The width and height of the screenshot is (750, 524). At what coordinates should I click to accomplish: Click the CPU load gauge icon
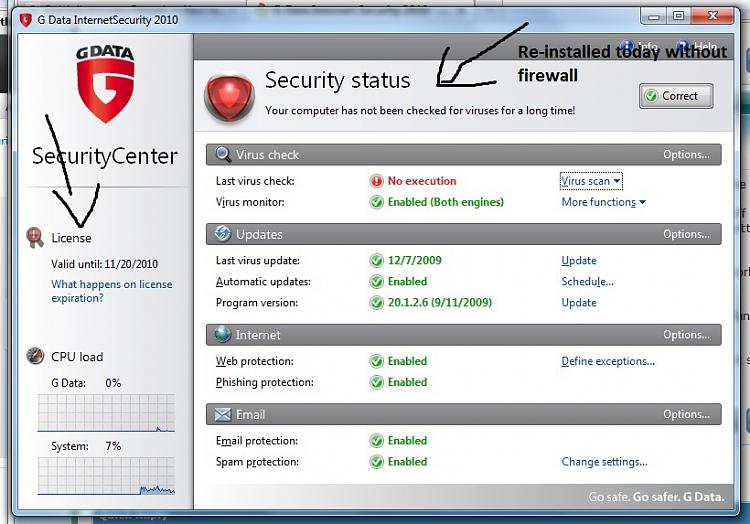pyautogui.click(x=35, y=356)
